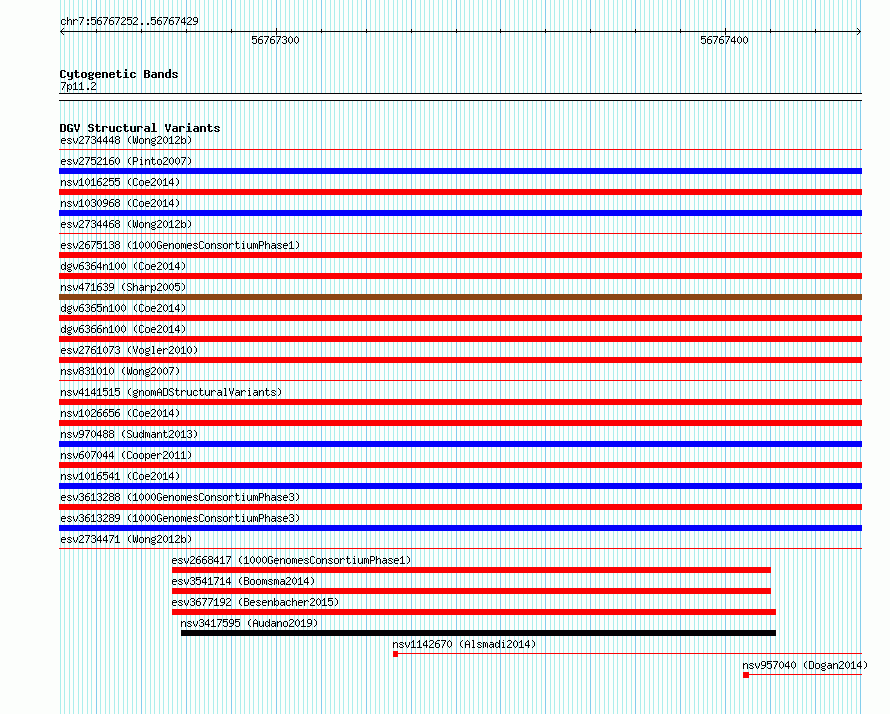Select the black nsv3417595 Audano2019 bar
The width and height of the screenshot is (890, 714).
[x=478, y=633]
